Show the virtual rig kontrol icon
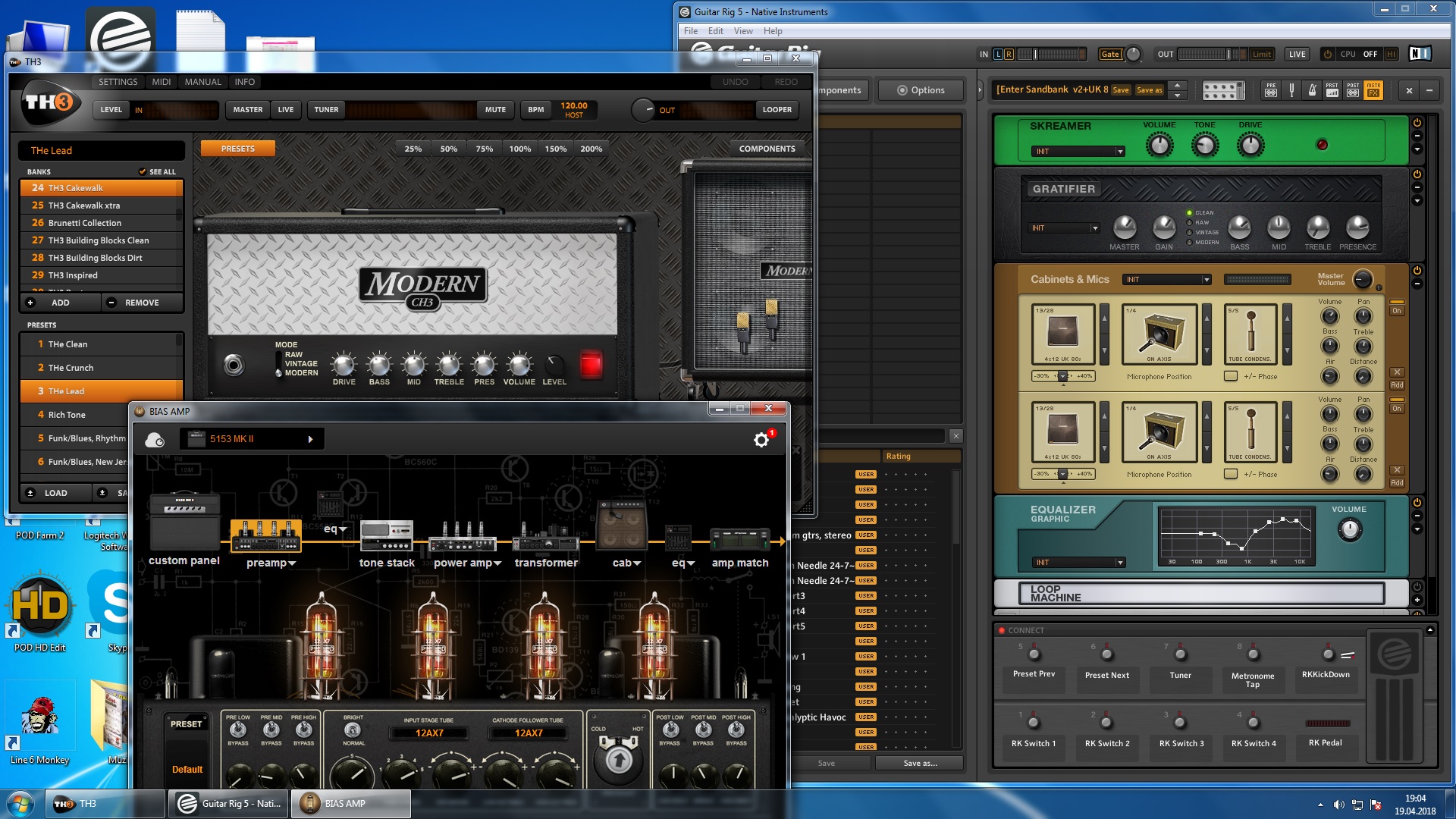Screen dimensions: 1456x819 (1223, 90)
